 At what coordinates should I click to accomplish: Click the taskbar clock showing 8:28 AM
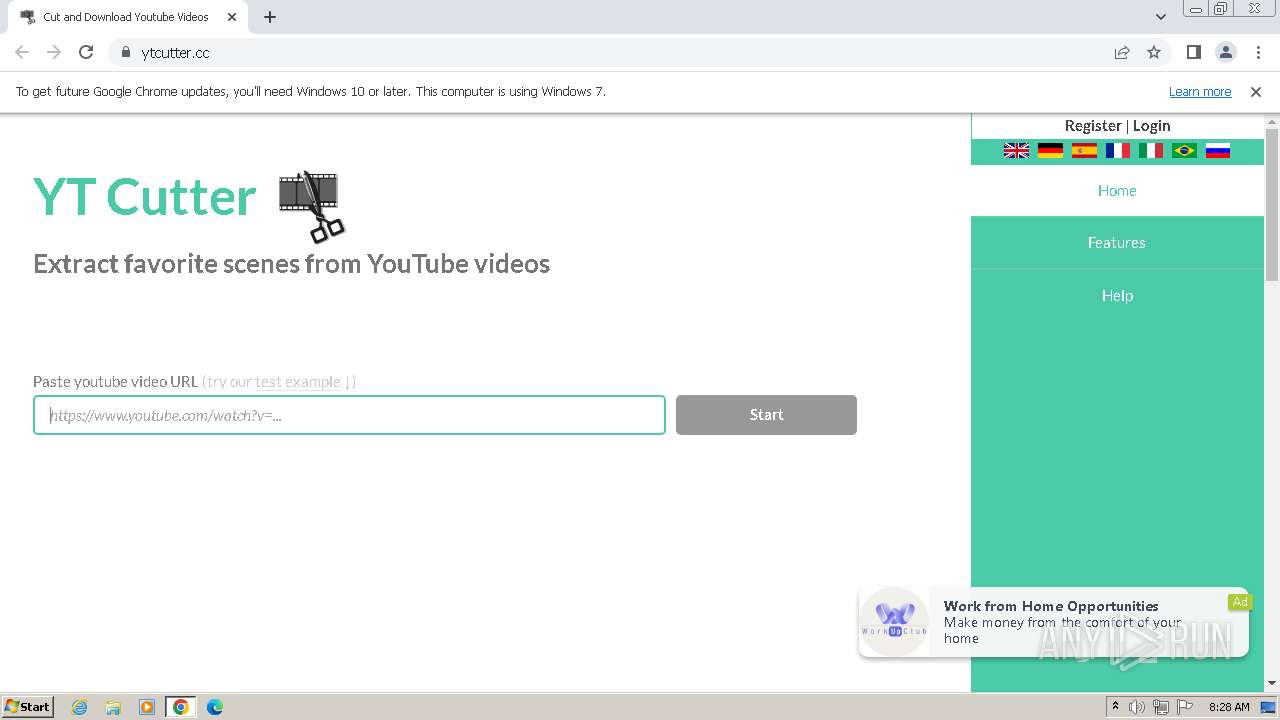(x=1229, y=707)
